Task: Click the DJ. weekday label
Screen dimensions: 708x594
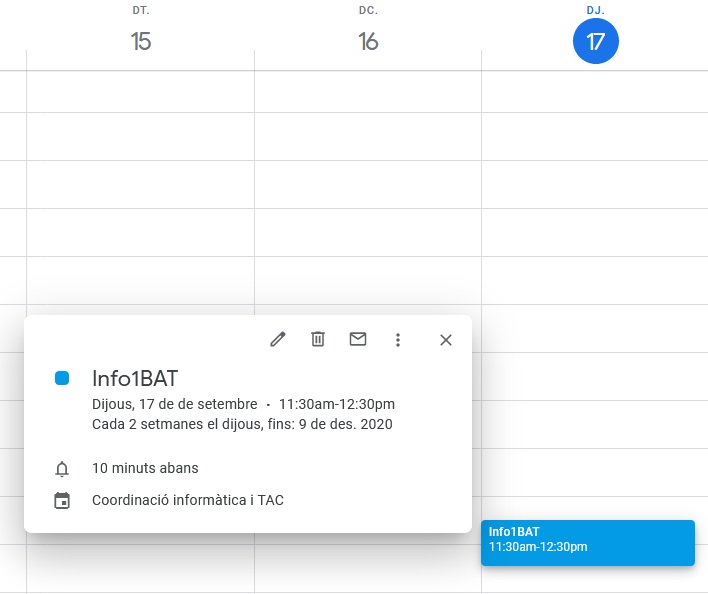Action: coord(596,10)
